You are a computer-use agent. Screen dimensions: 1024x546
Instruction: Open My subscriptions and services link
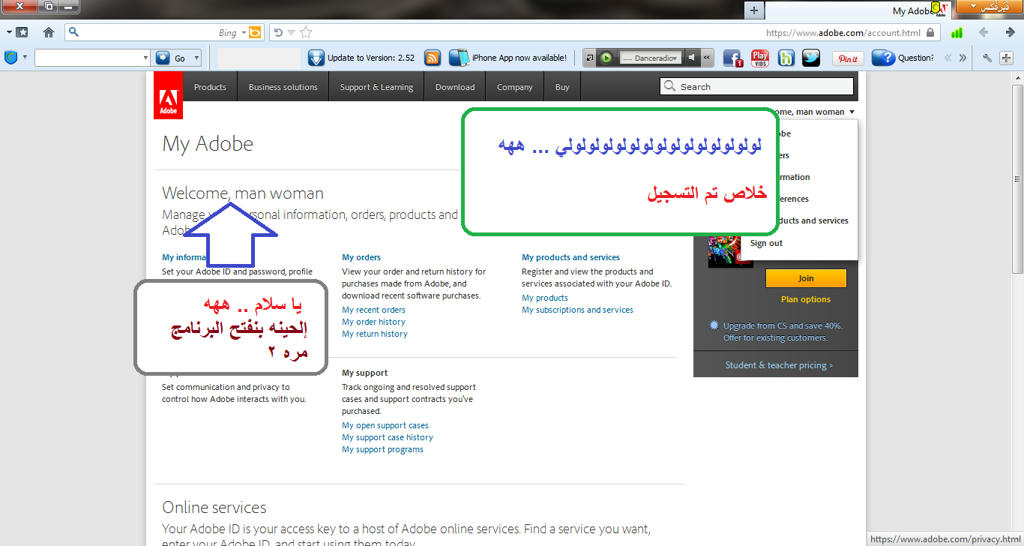click(577, 310)
